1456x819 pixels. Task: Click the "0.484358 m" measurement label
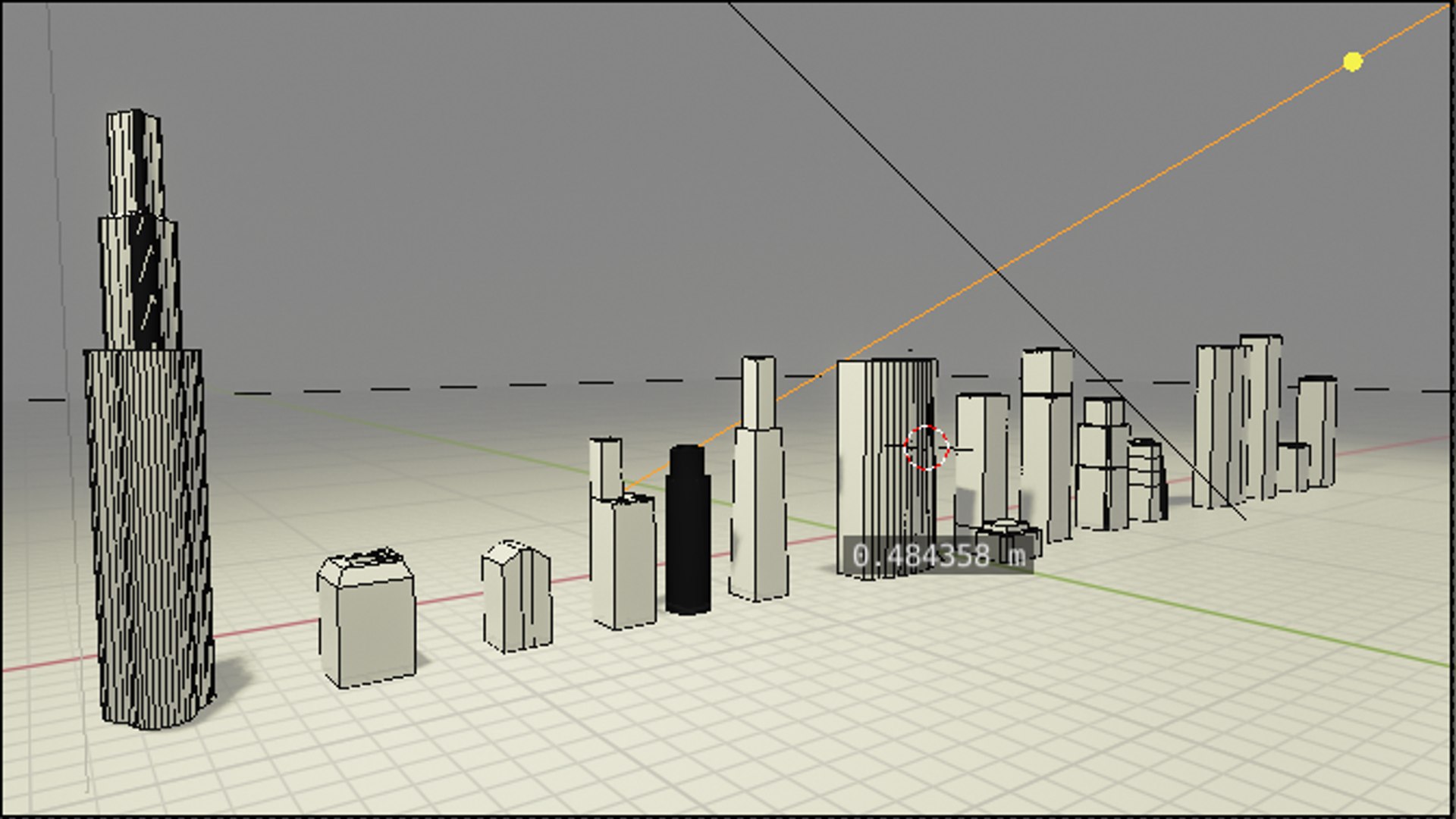(939, 555)
